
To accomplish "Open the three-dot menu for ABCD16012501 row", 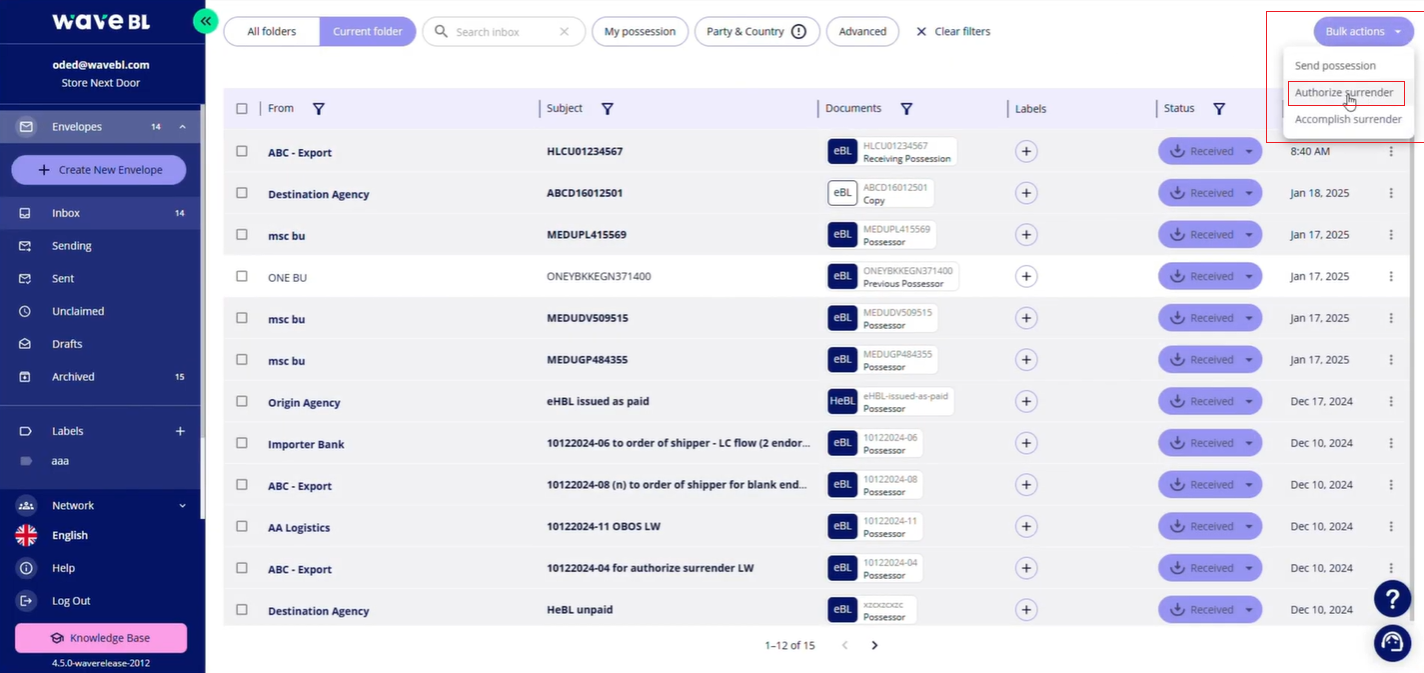I will tap(1390, 193).
